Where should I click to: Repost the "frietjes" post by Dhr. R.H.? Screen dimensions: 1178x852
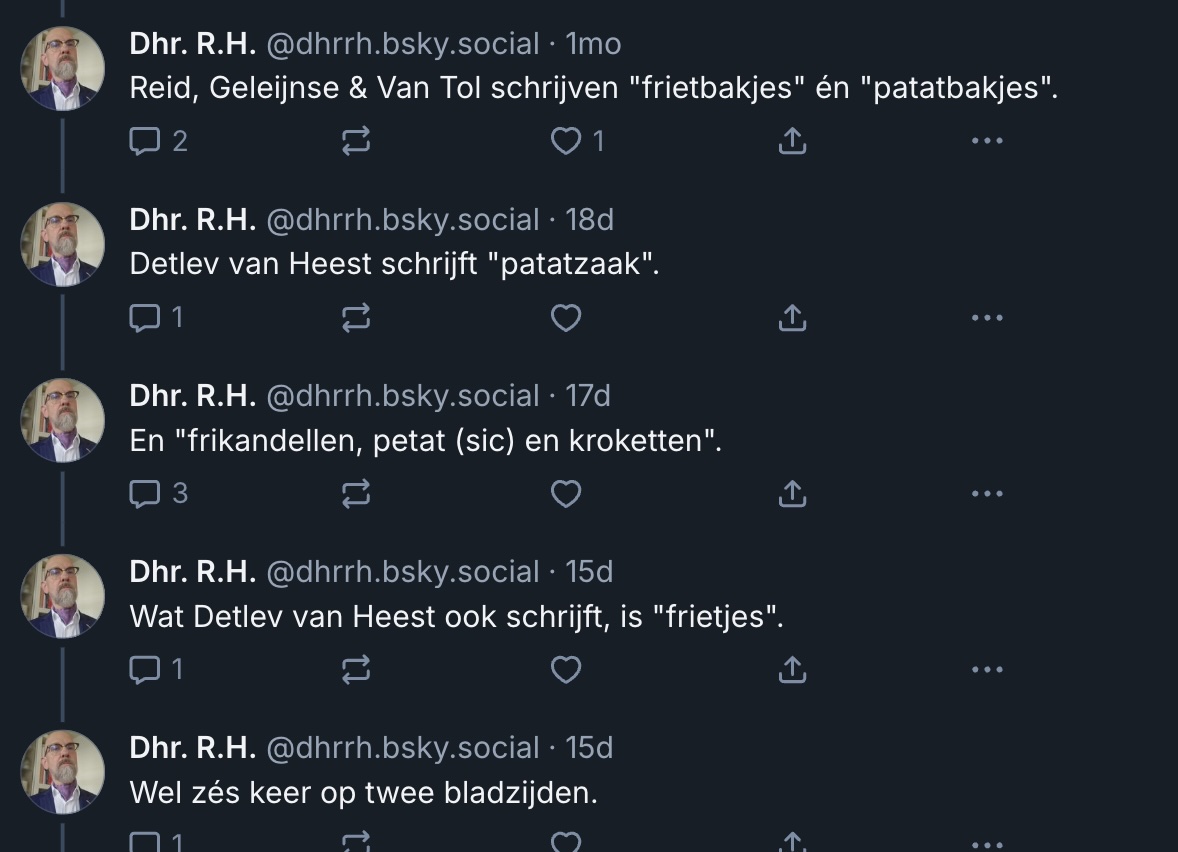click(356, 670)
